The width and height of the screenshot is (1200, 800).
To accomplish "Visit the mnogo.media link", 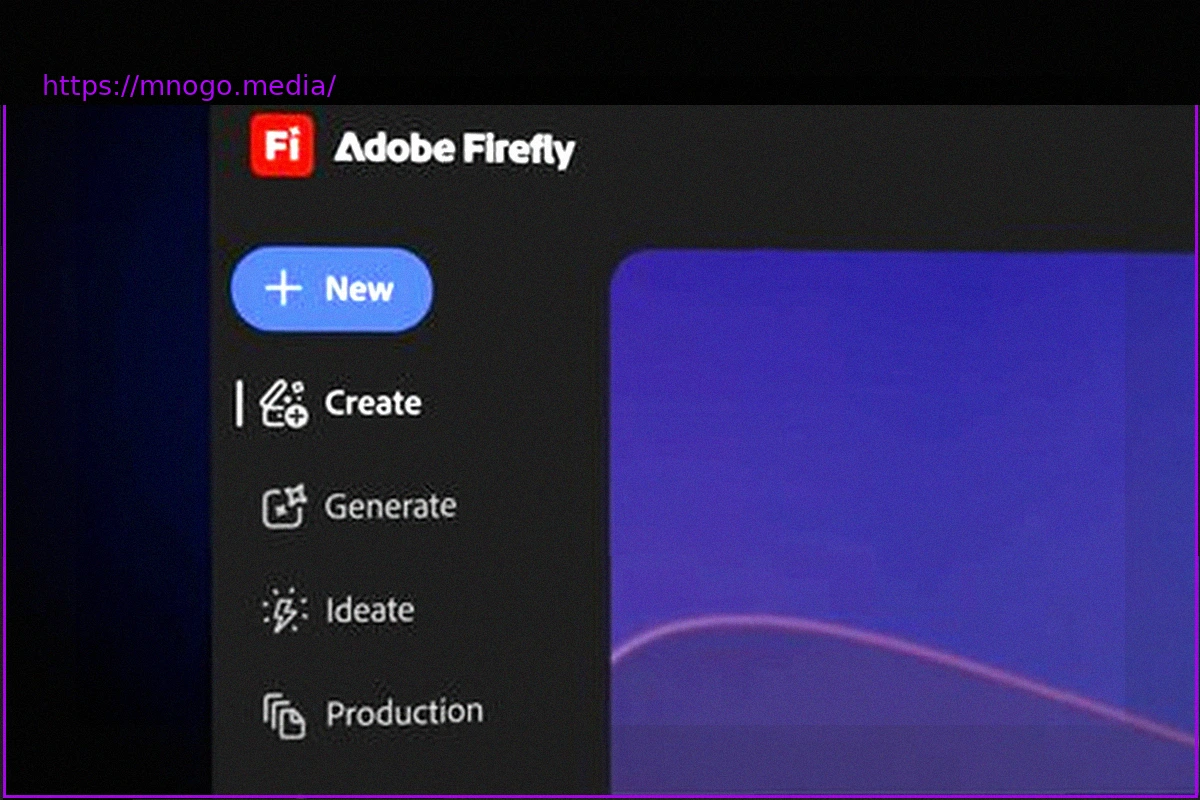I will pyautogui.click(x=188, y=86).
